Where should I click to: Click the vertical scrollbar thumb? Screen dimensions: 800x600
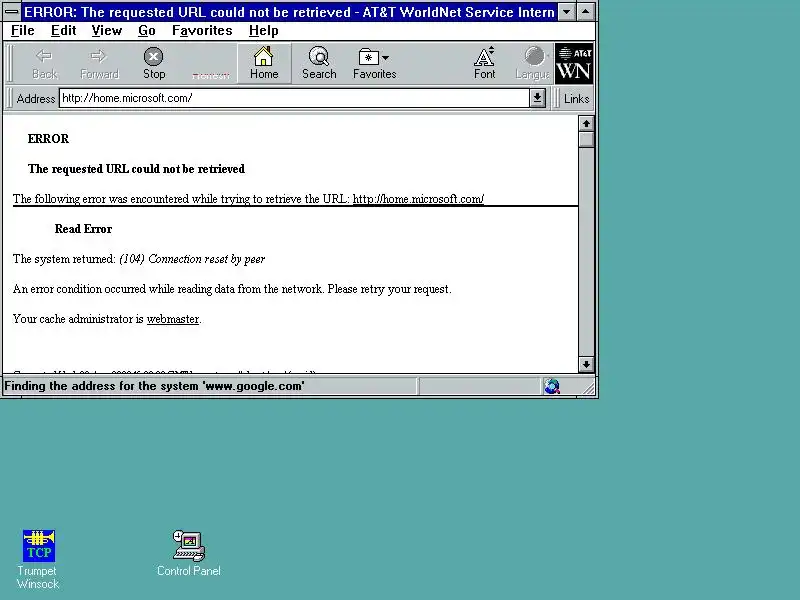click(586, 139)
